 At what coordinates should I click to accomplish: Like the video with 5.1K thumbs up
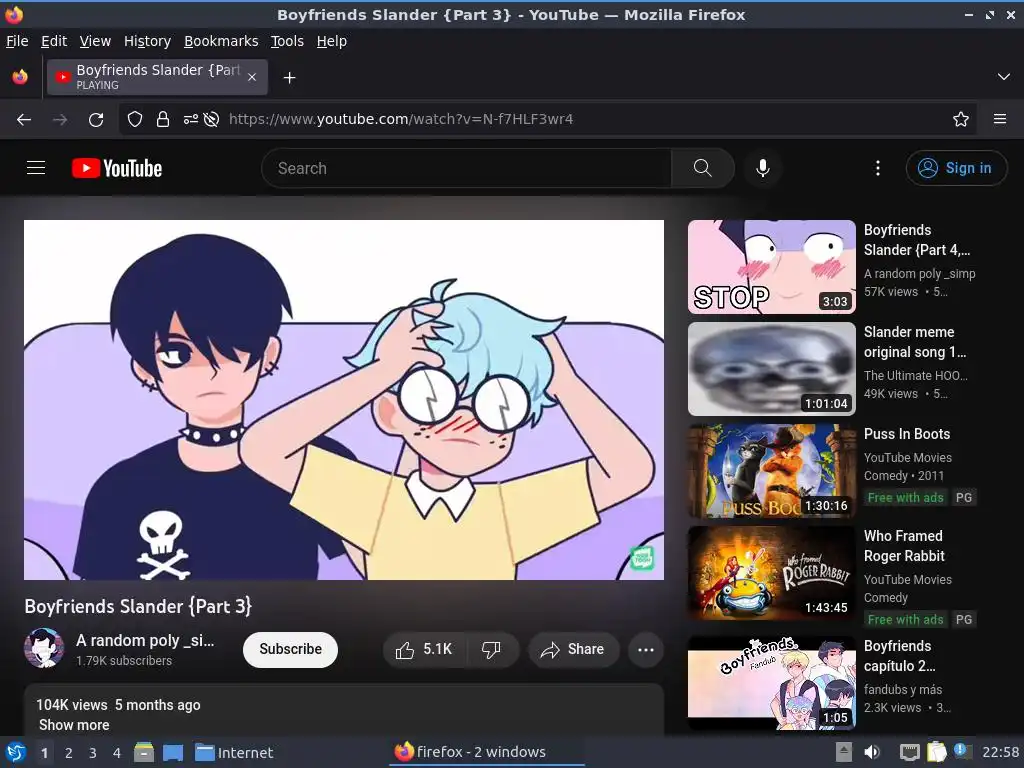424,649
